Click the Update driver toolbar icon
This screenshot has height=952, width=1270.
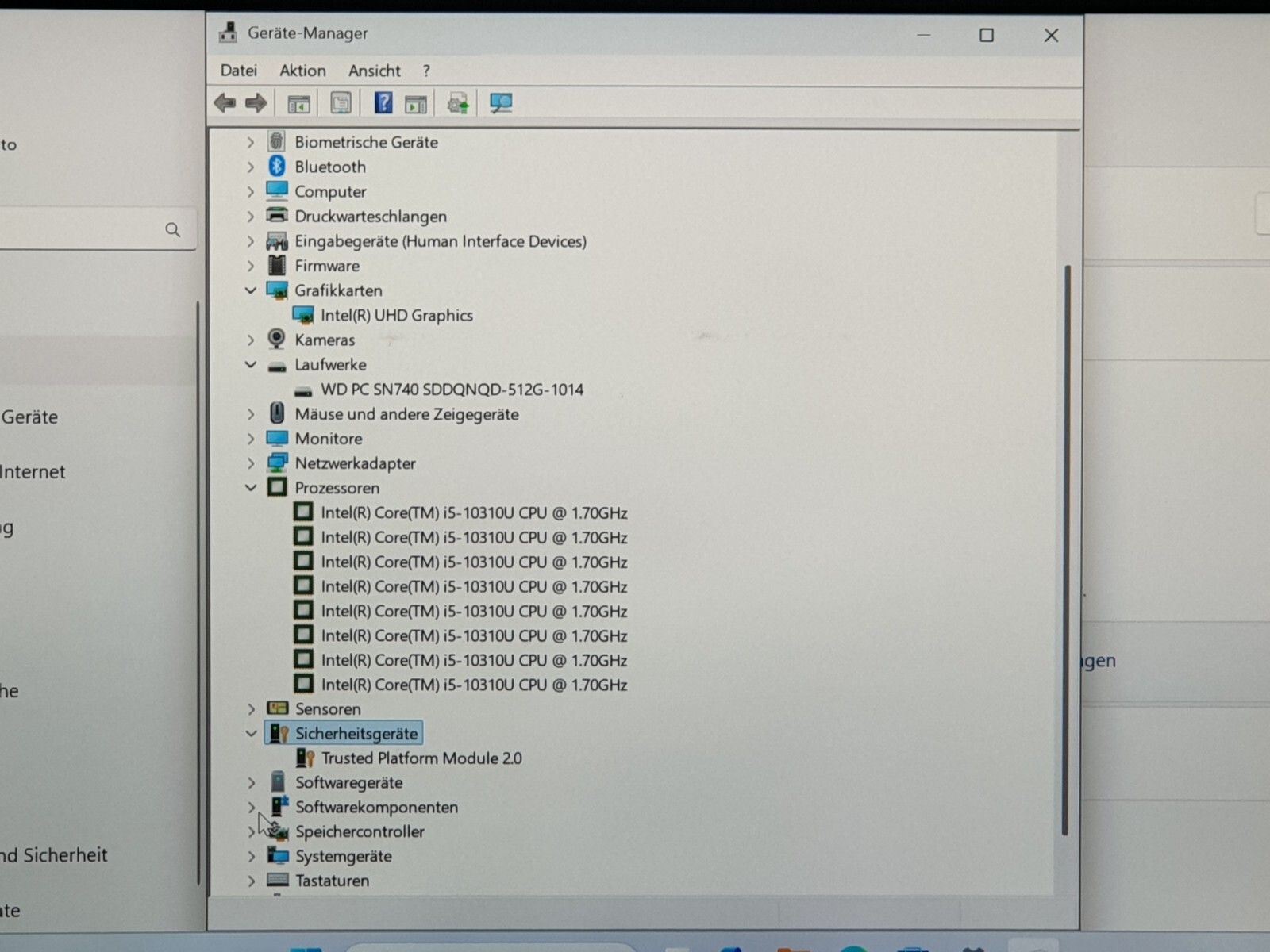(458, 103)
